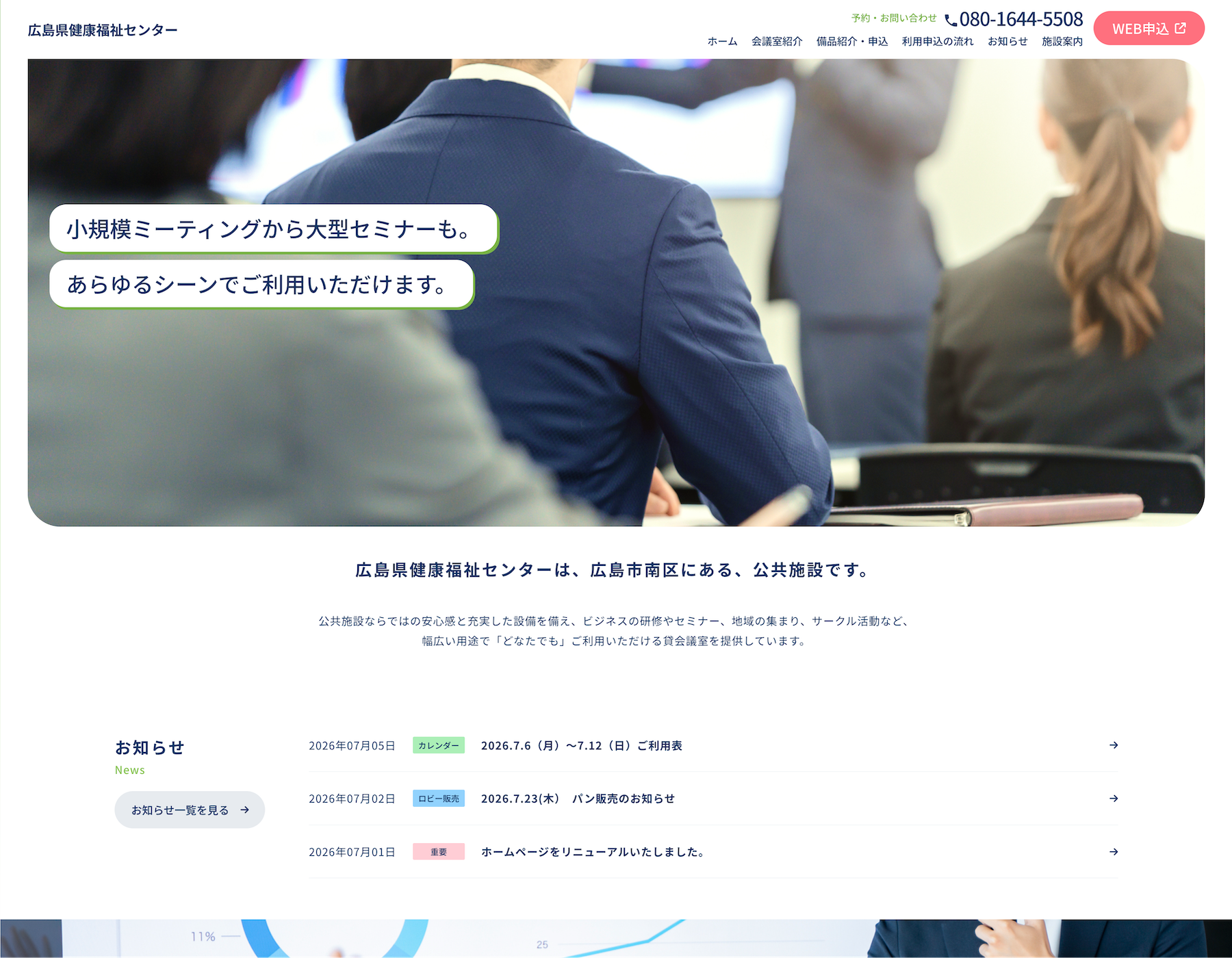This screenshot has width=1232, height=958.
Task: Click the date 2026年07月01日
Action: point(352,853)
